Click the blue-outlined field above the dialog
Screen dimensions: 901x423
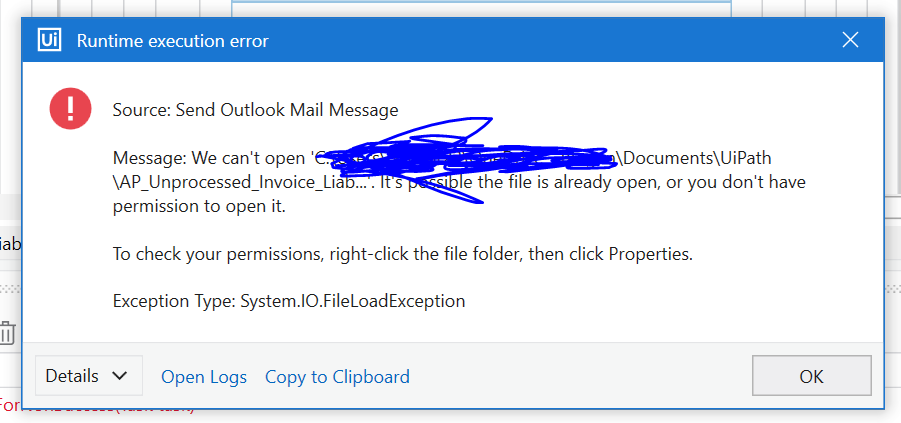[482, 8]
